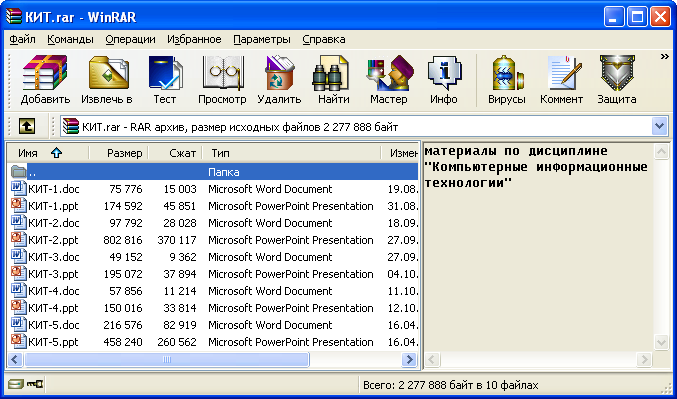The width and height of the screenshot is (677, 399).
Task: Click the file list scroll right arrow
Action: tap(409, 359)
